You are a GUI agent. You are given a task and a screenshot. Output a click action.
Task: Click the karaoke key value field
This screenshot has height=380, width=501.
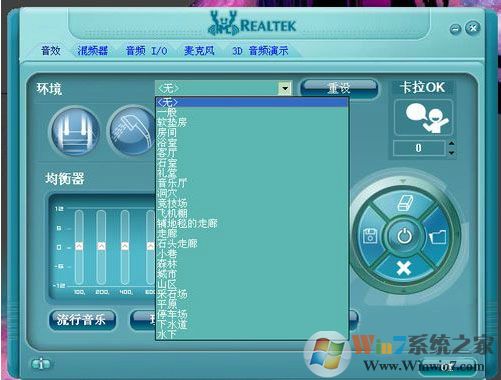[419, 148]
